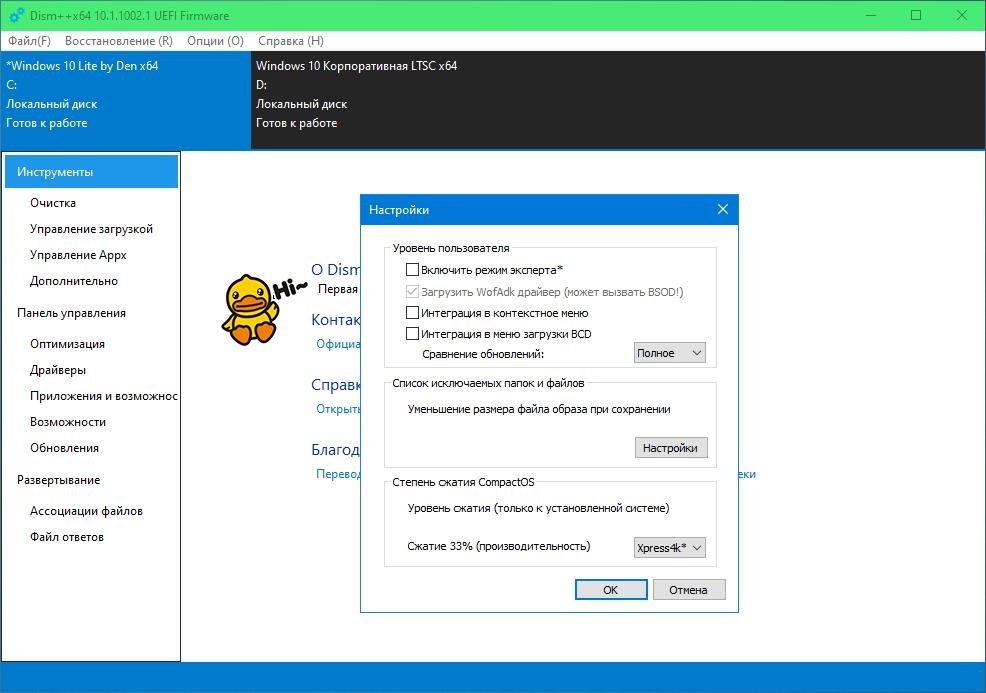This screenshot has width=986, height=693.
Task: Select Windows 10 Lite by Den image
Action: [82, 95]
